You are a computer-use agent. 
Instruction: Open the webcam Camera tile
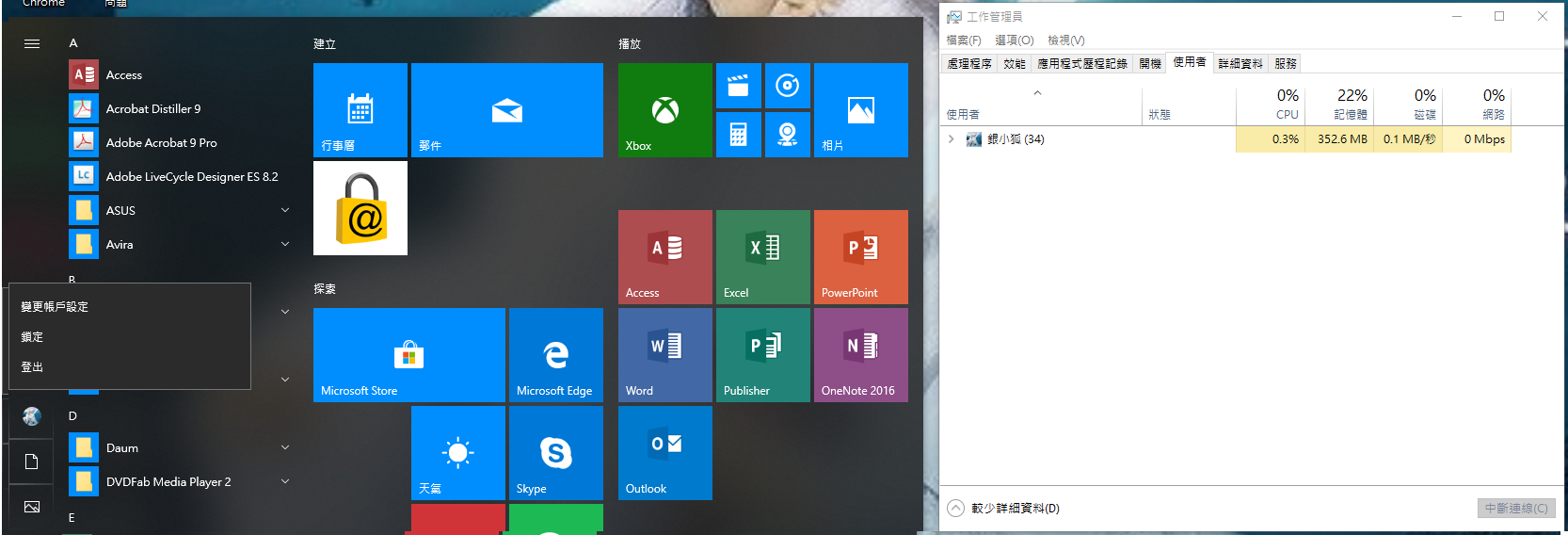[788, 135]
